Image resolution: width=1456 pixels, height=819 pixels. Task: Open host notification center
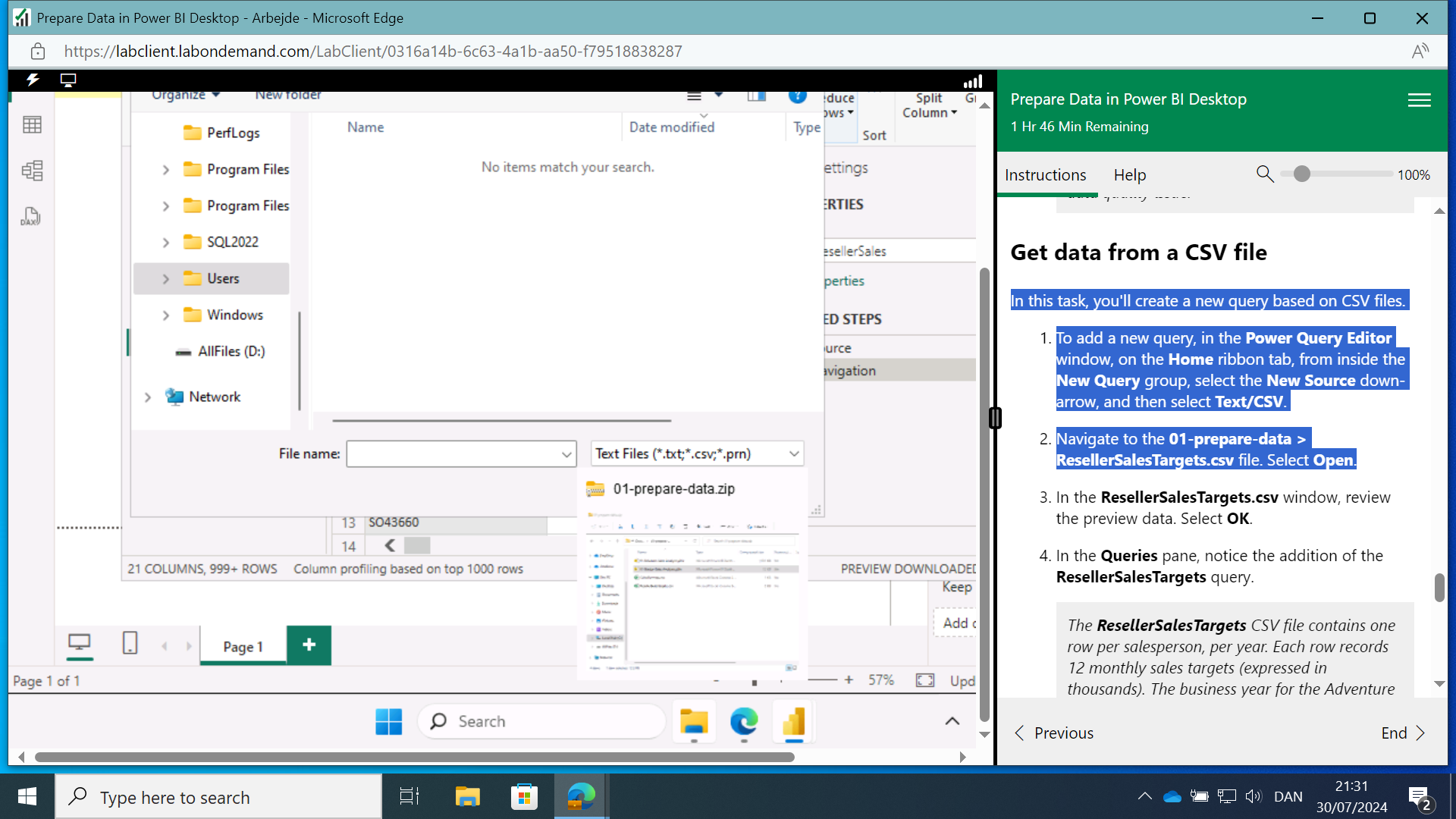pos(1420,797)
